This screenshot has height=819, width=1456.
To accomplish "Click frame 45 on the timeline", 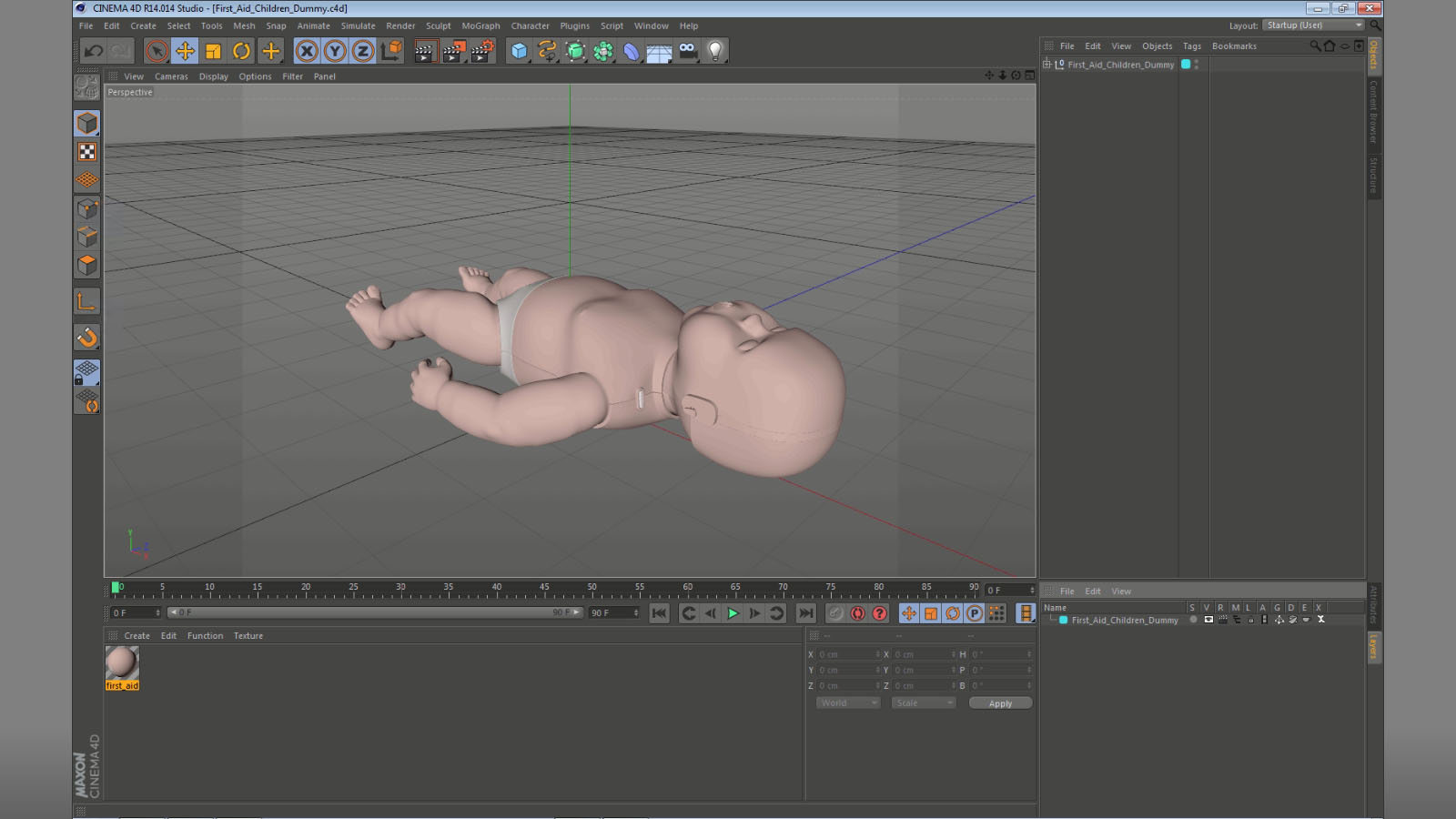I will tap(544, 589).
